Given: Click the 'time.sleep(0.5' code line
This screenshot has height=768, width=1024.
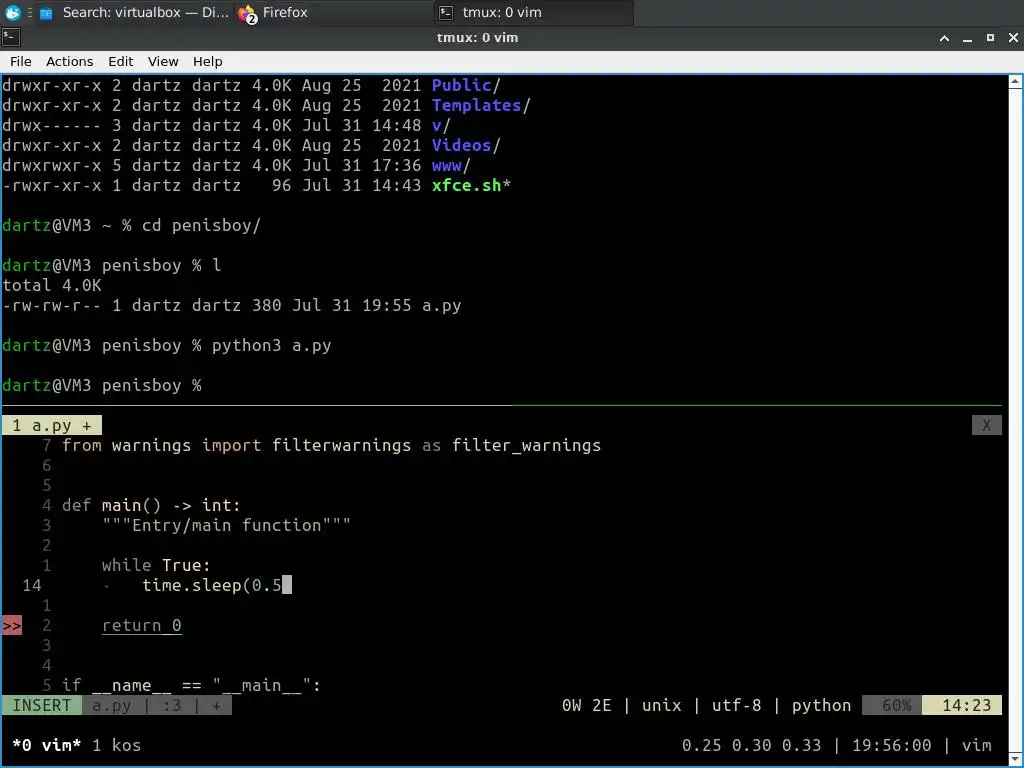Looking at the screenshot, I should 212,585.
